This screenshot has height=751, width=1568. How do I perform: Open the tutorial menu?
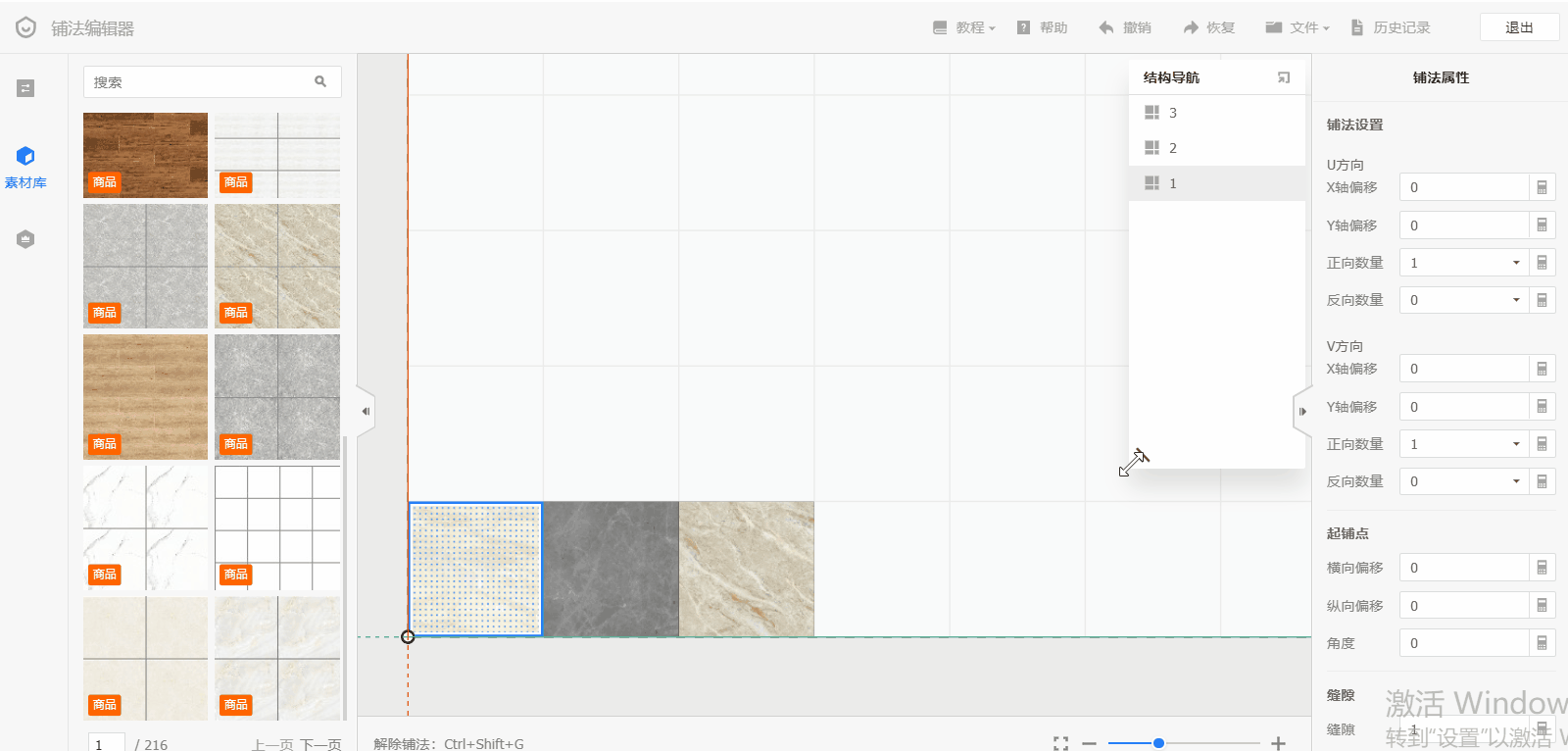964,27
